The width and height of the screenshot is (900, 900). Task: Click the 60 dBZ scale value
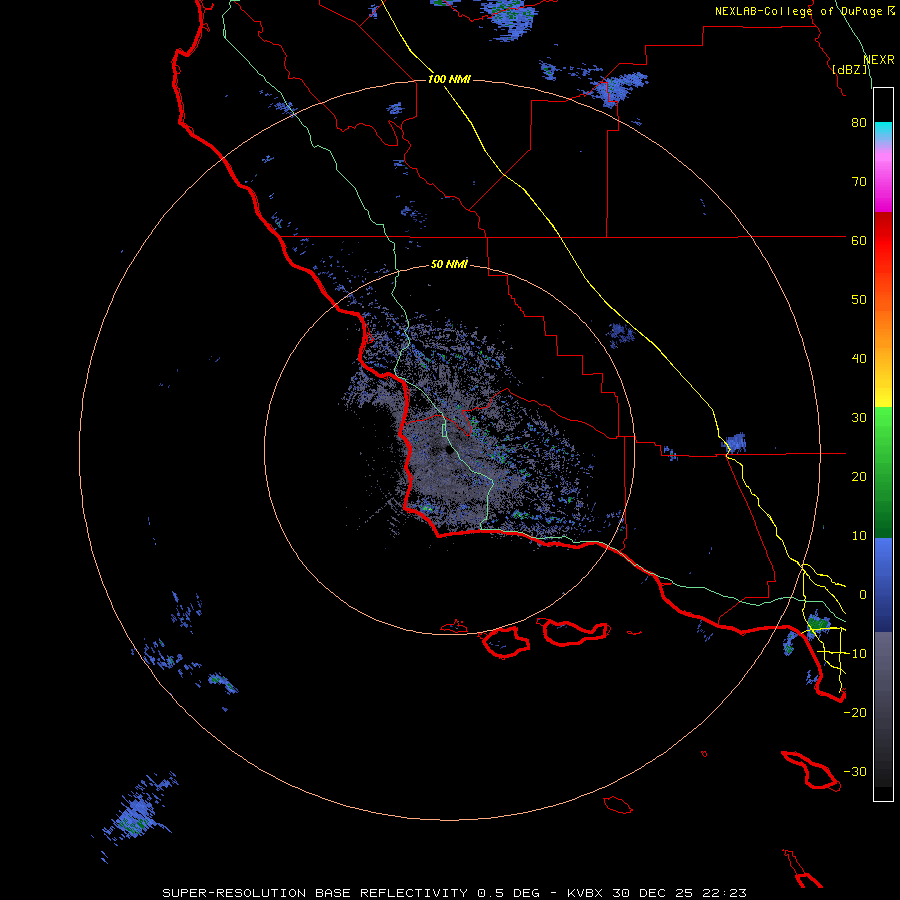point(859,240)
